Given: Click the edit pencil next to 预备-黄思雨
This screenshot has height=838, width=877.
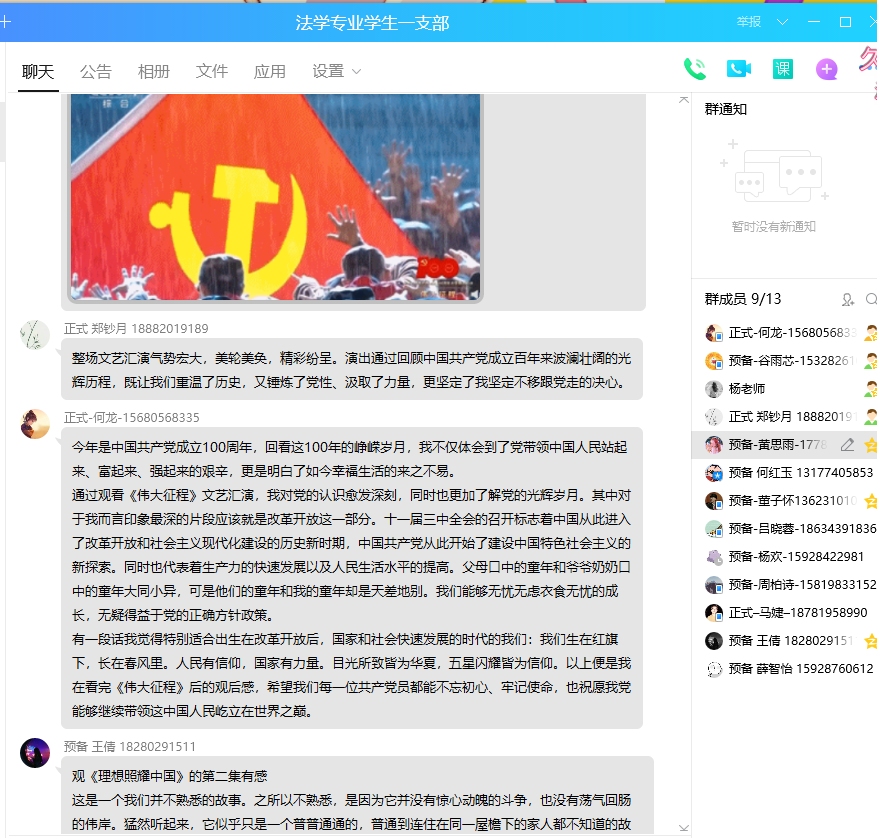Looking at the screenshot, I should click(x=848, y=445).
